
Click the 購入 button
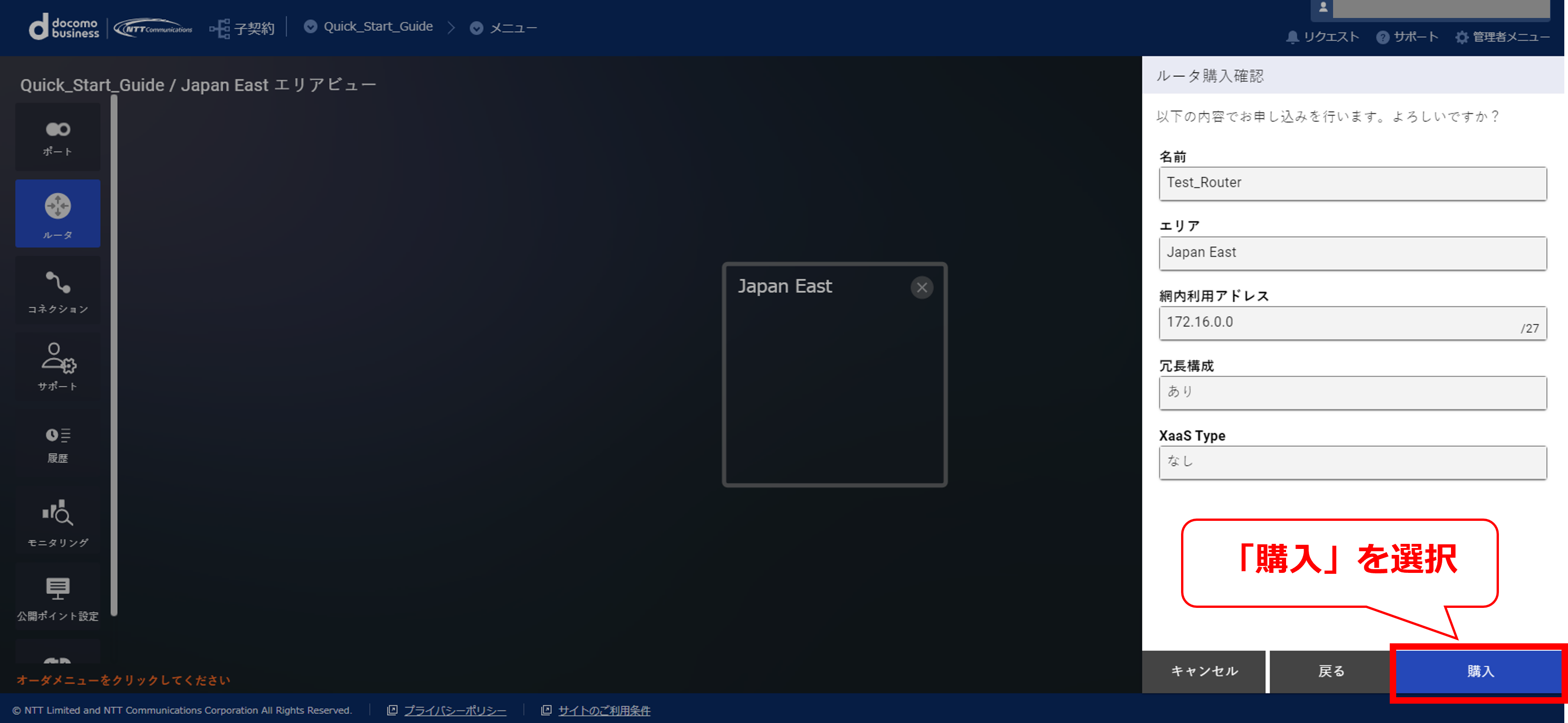tap(1479, 671)
